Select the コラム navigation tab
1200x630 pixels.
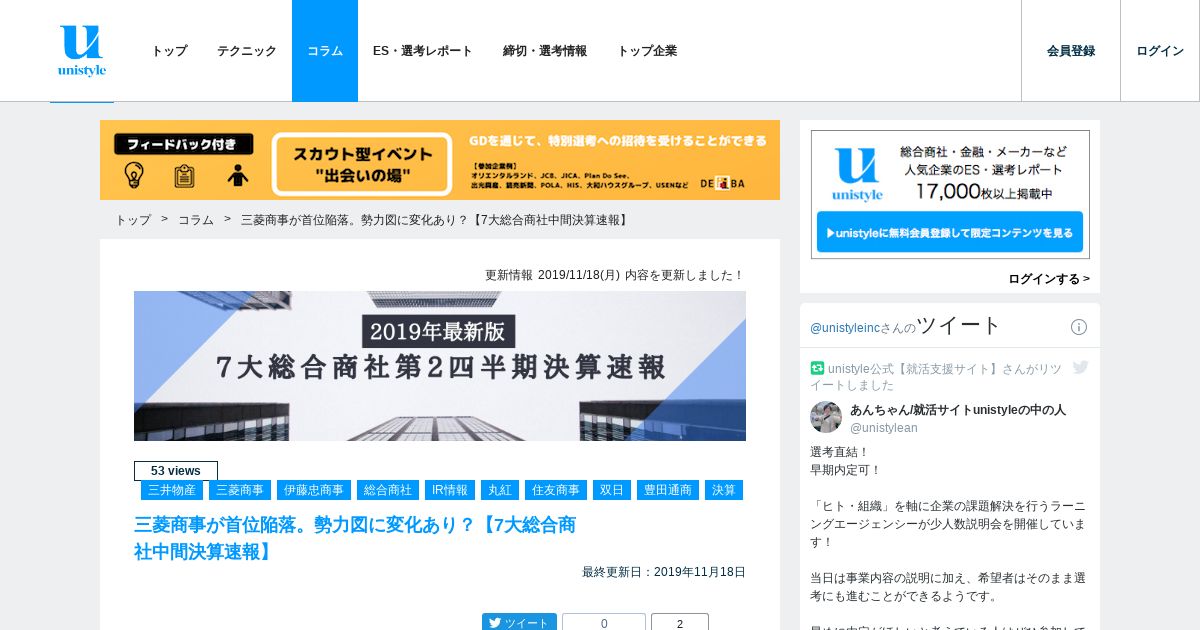coord(325,51)
